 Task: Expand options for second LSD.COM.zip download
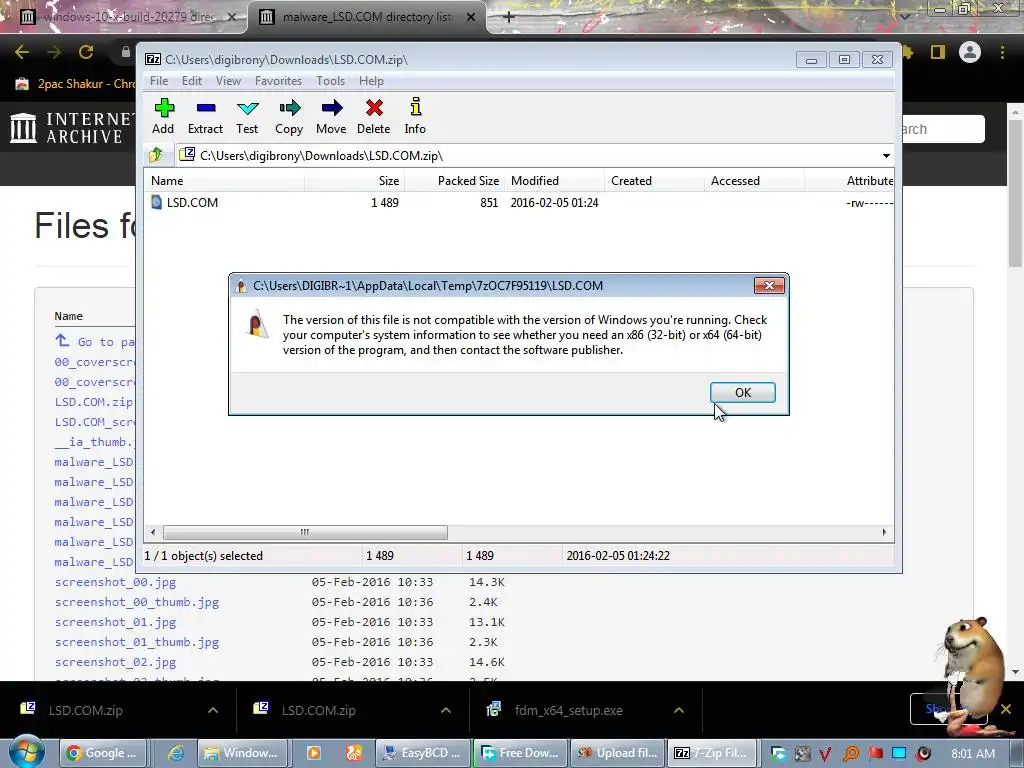tap(446, 710)
